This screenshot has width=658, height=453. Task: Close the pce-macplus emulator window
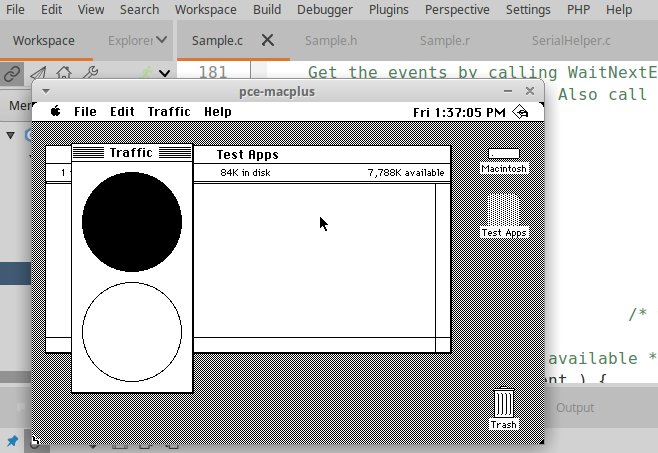pyautogui.click(x=530, y=91)
